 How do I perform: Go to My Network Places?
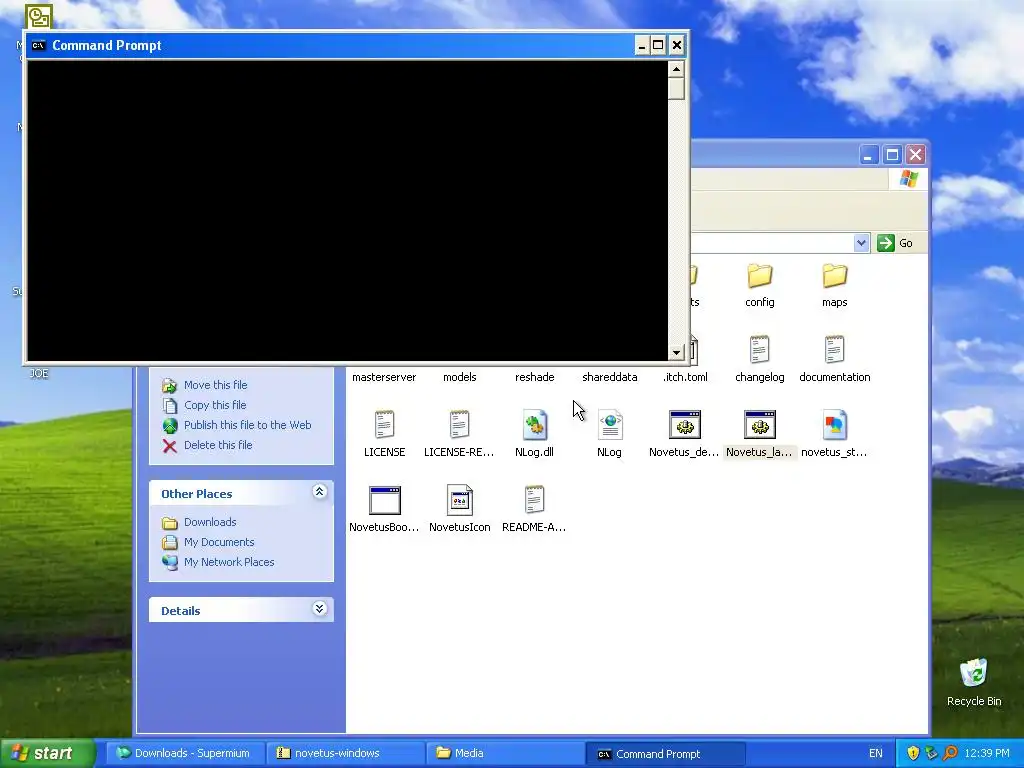pyautogui.click(x=229, y=562)
